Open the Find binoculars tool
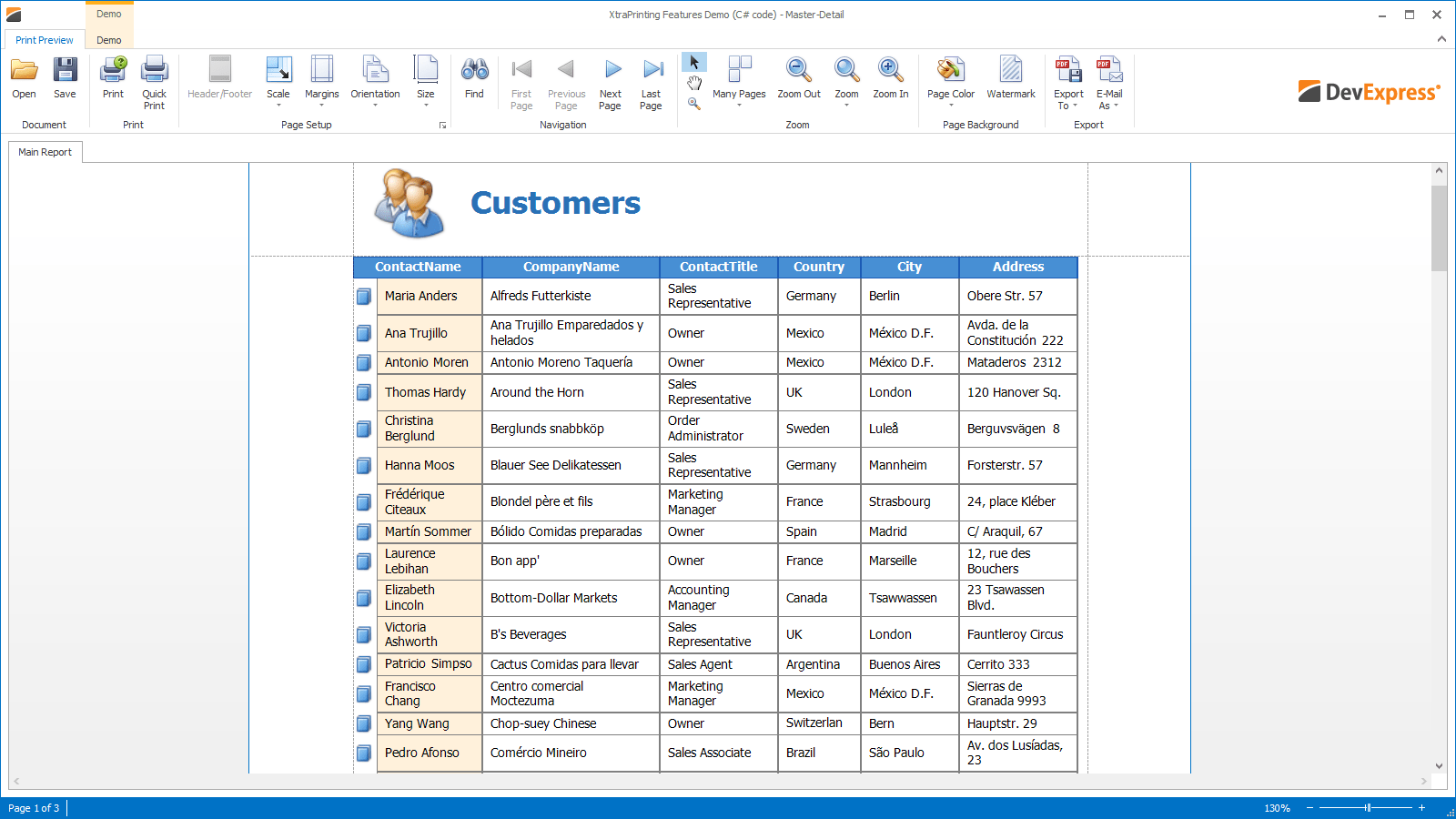This screenshot has height=819, width=1456. pos(474,77)
